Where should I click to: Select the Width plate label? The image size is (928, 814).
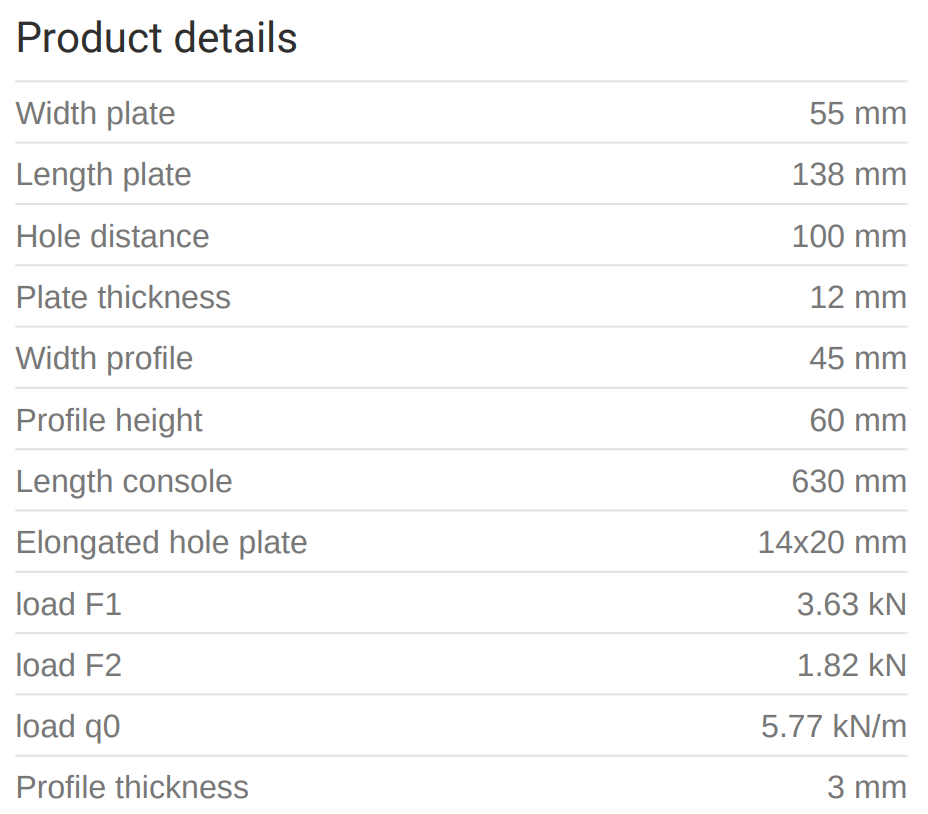coord(96,114)
